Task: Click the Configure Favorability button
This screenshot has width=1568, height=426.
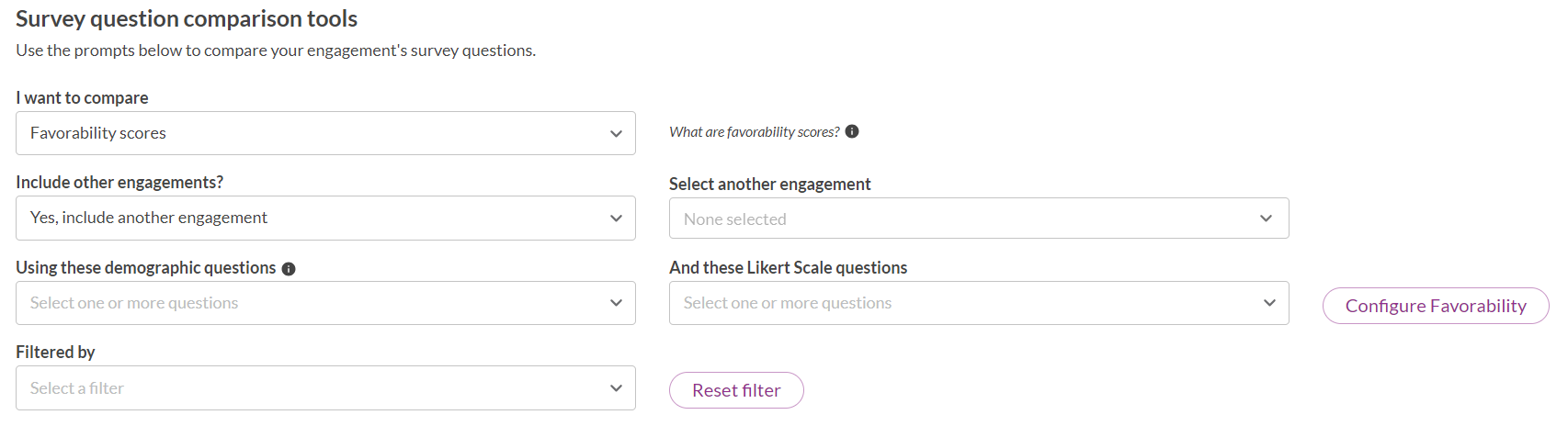Action: click(1436, 306)
